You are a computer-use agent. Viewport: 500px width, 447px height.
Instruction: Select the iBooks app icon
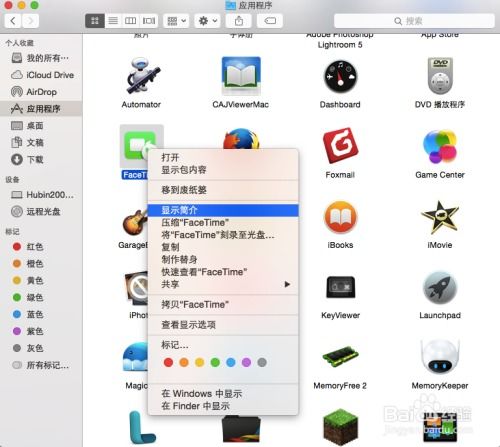340,217
